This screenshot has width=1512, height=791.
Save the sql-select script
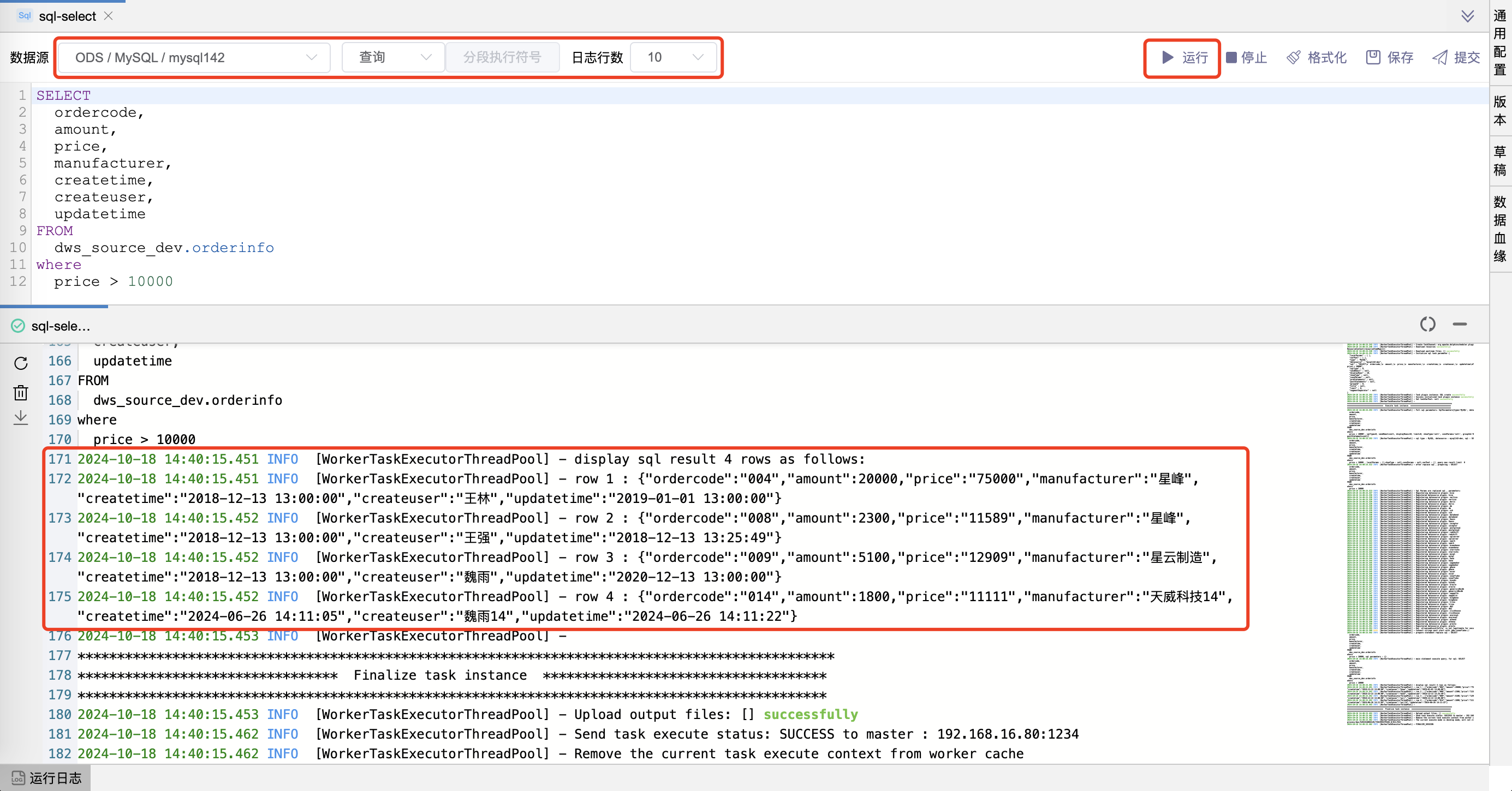pyautogui.click(x=1389, y=57)
